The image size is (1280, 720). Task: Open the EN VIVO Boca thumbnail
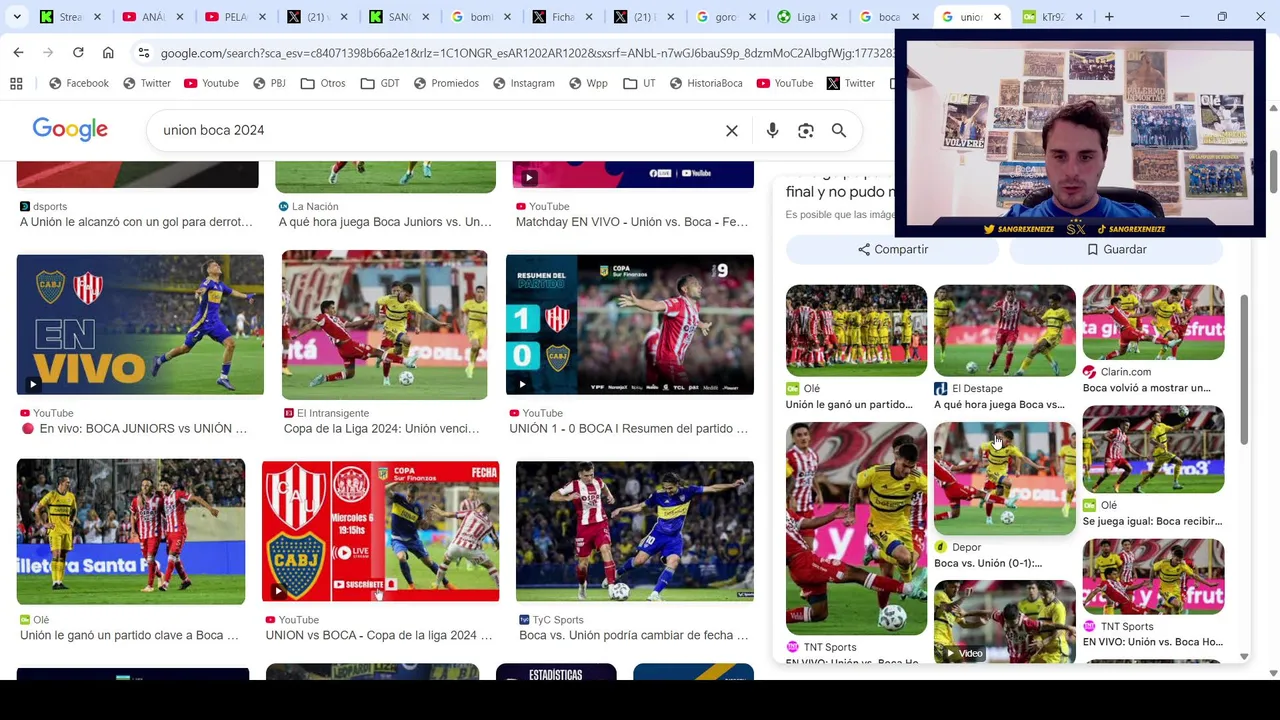tap(140, 325)
